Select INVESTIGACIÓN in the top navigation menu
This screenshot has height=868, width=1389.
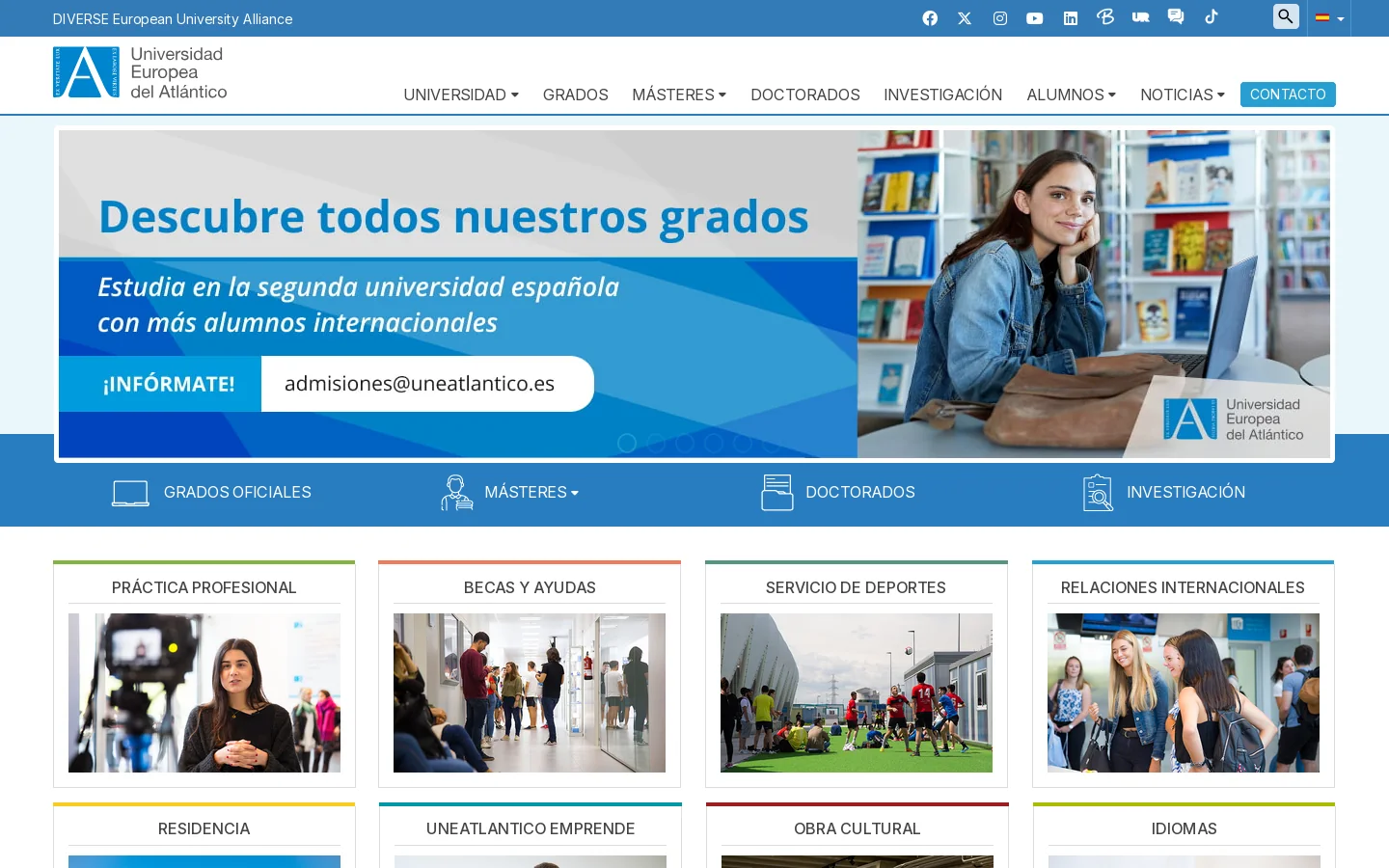point(943,95)
